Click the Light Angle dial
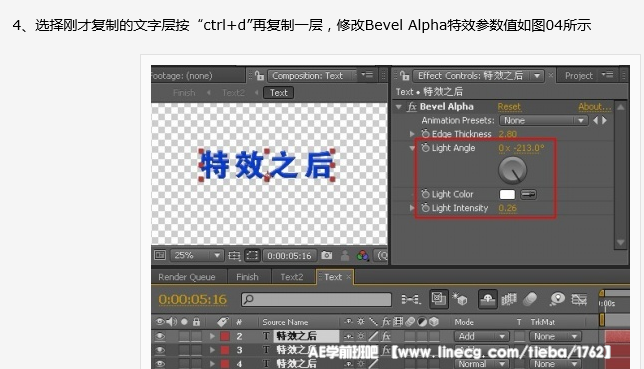The image size is (644, 369). (x=513, y=171)
